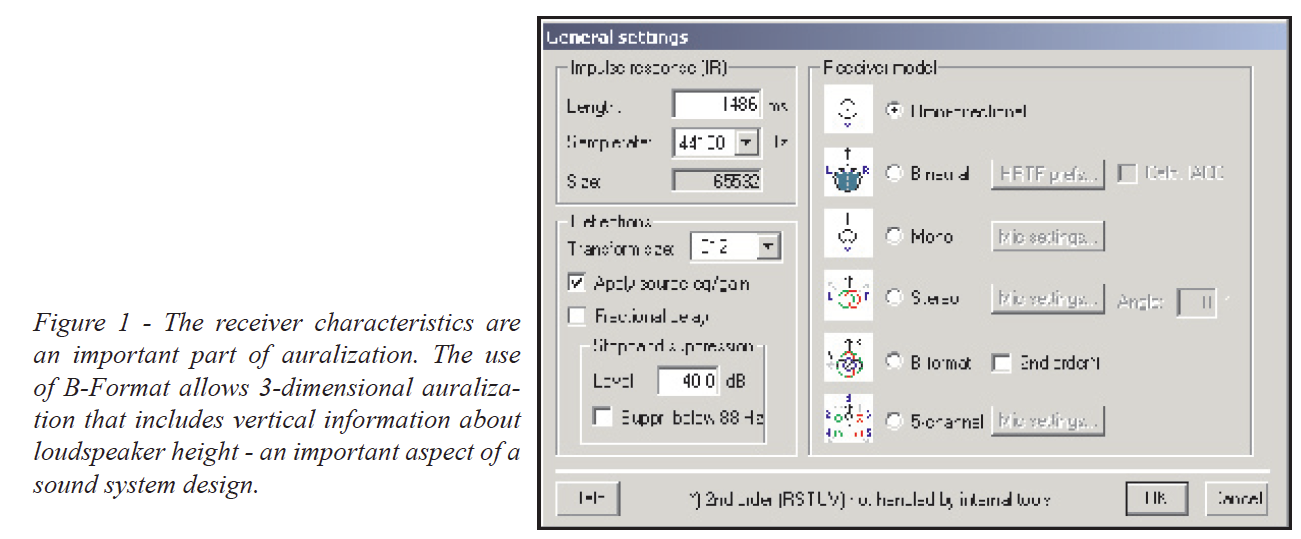Tick the 2nd order checkbox beside B-format
The height and width of the screenshot is (539, 1301).
tap(1001, 363)
